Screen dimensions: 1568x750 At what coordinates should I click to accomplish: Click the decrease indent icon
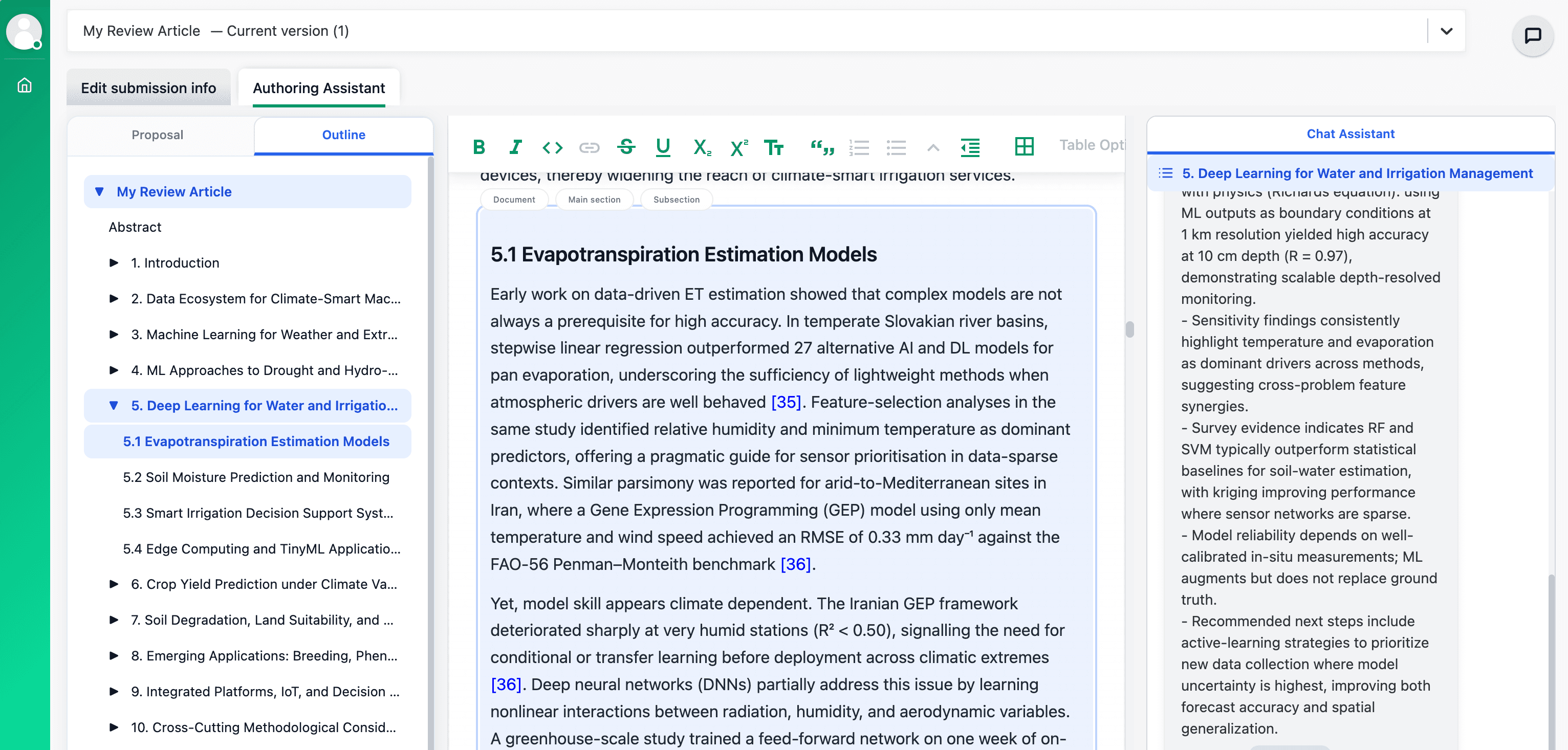(x=970, y=147)
